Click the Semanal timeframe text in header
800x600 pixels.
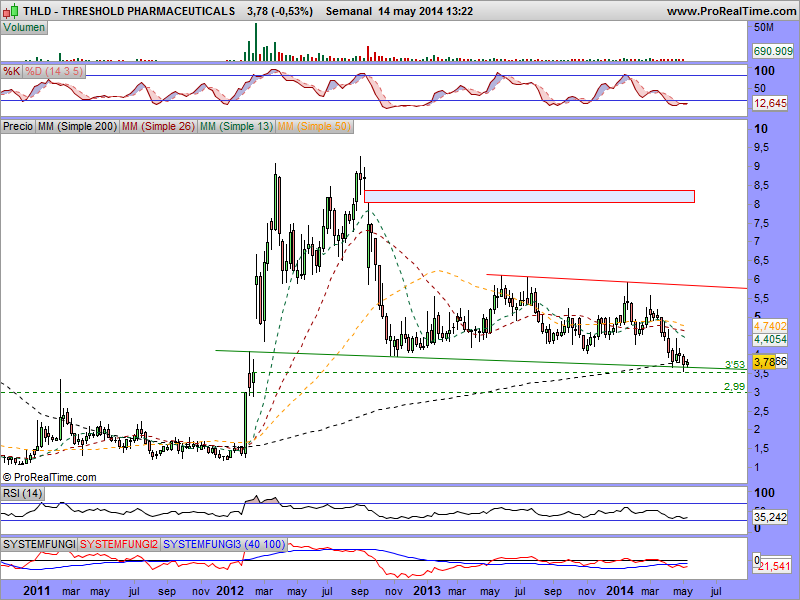pyautogui.click(x=348, y=11)
